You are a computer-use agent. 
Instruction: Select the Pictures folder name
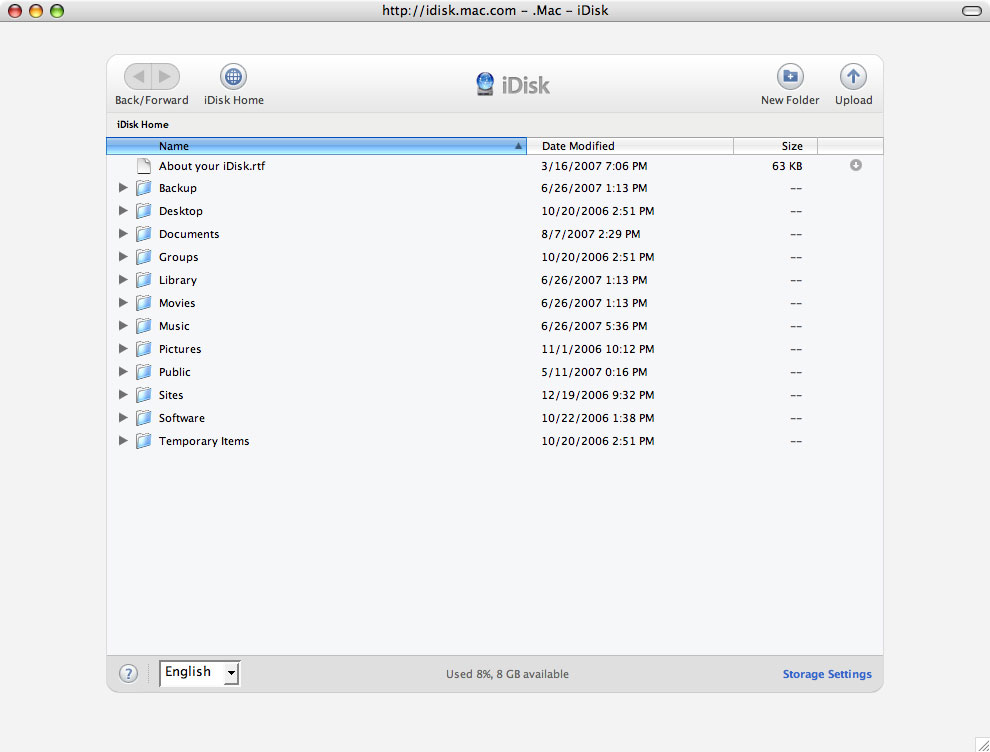coord(180,349)
